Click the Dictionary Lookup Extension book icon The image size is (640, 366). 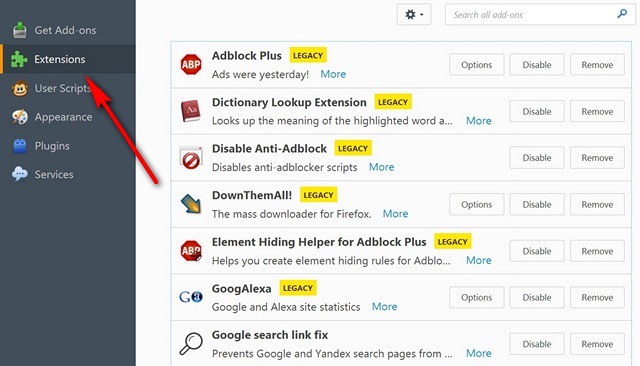pos(191,111)
